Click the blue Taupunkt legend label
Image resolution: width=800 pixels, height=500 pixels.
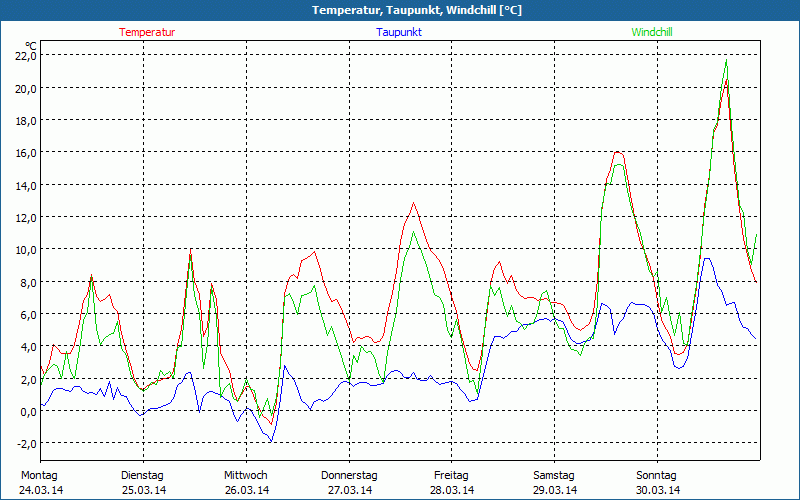coord(399,32)
